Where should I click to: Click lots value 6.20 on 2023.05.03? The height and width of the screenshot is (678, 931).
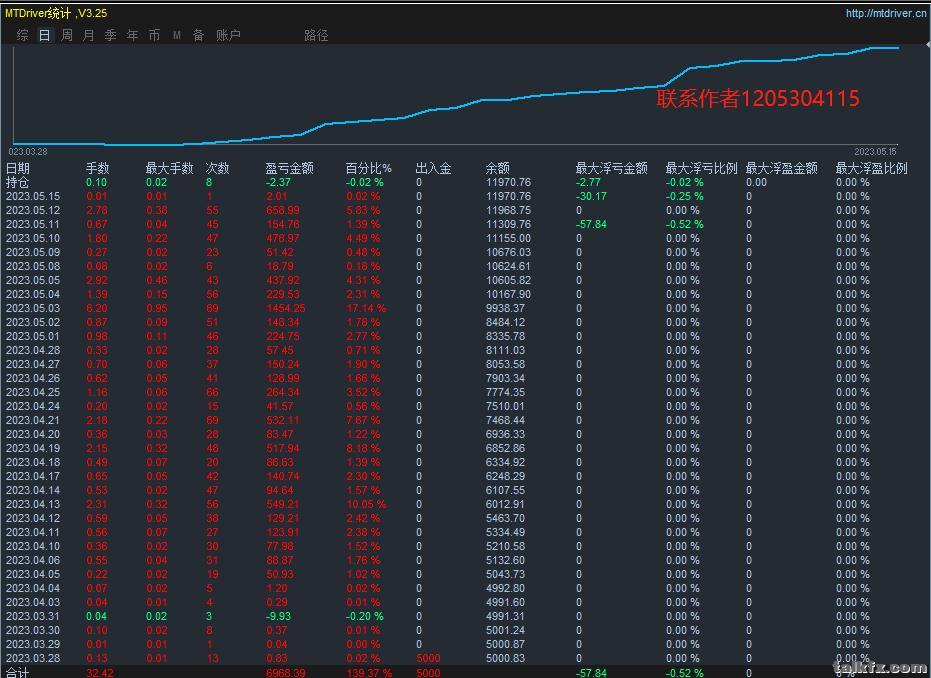[x=97, y=308]
